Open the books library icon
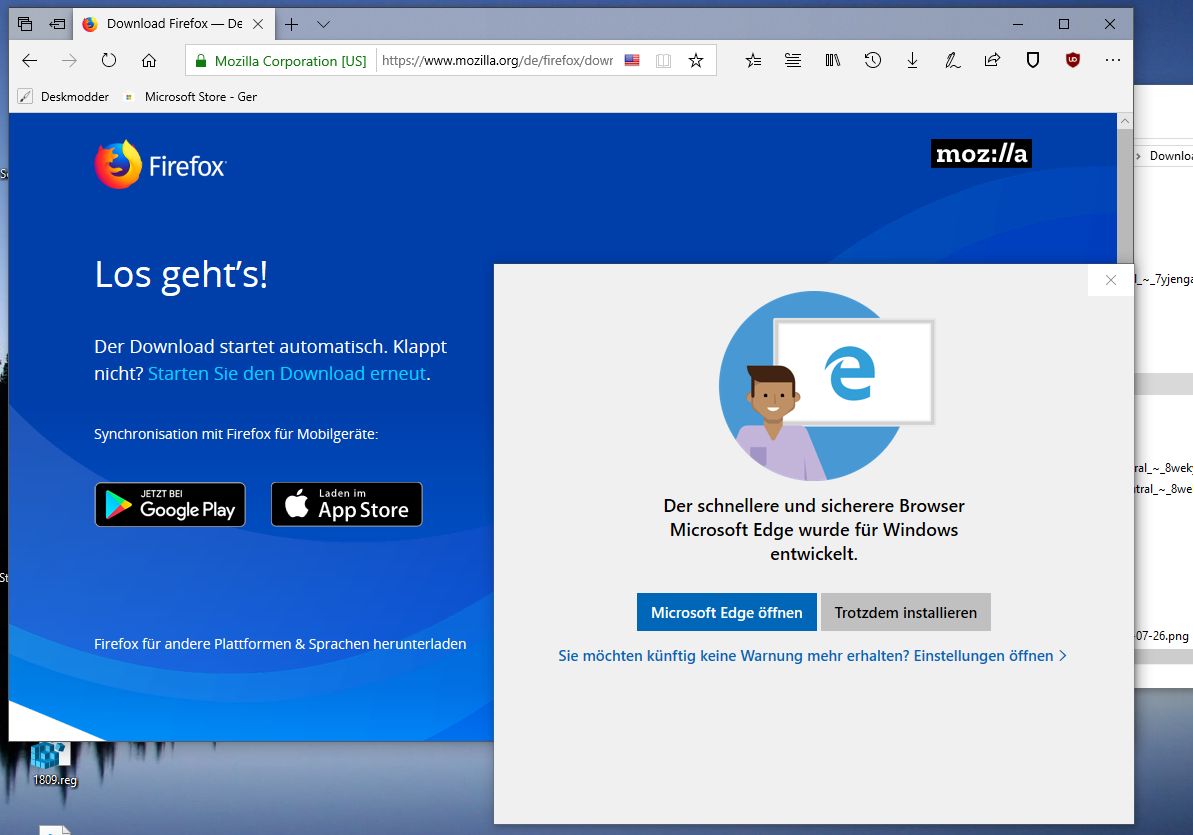 832,60
